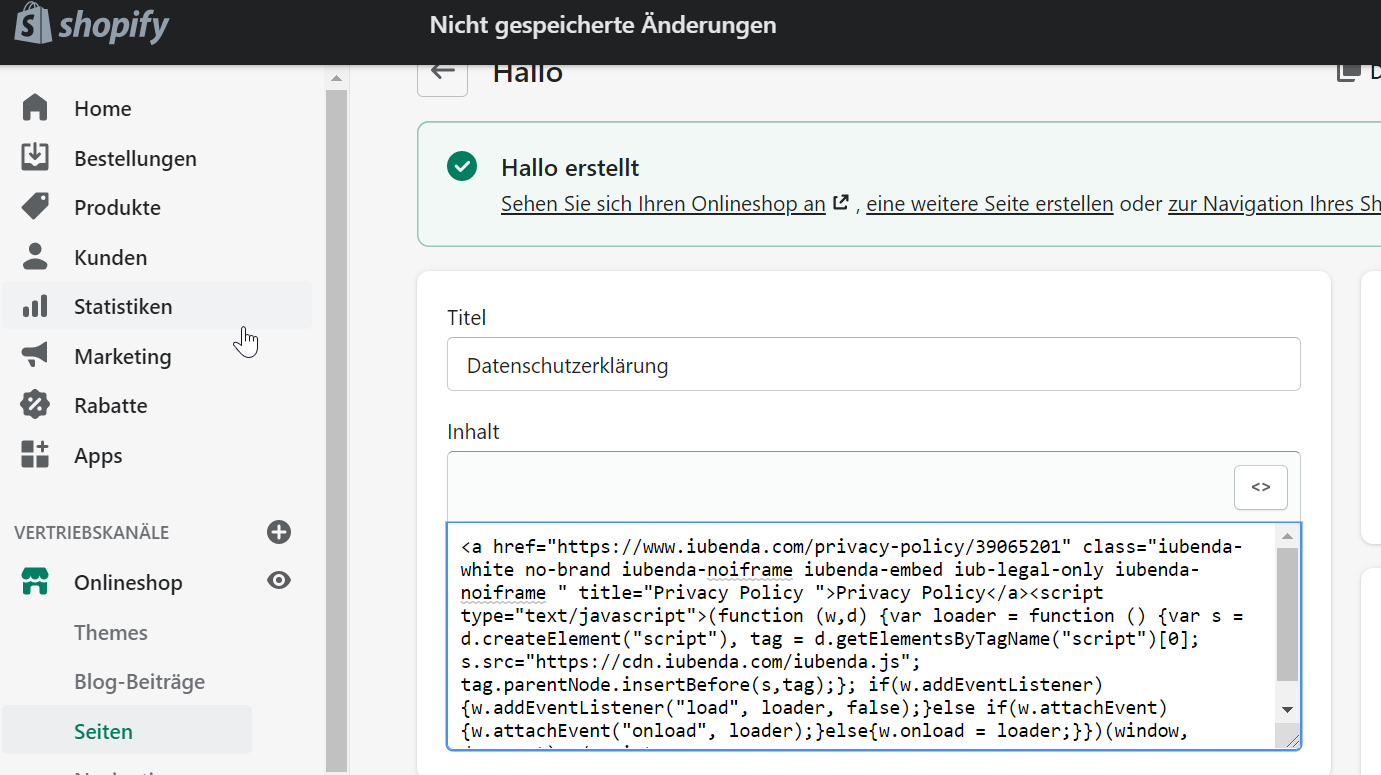Click the Marketing megaphone icon

click(35, 356)
